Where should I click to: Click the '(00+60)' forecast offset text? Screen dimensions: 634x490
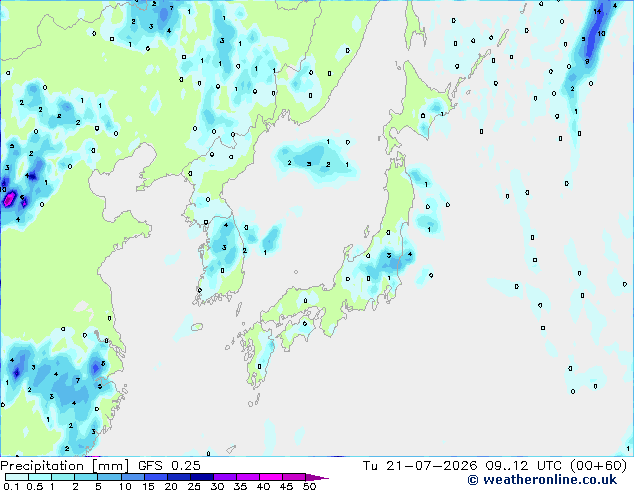[x=598, y=466]
